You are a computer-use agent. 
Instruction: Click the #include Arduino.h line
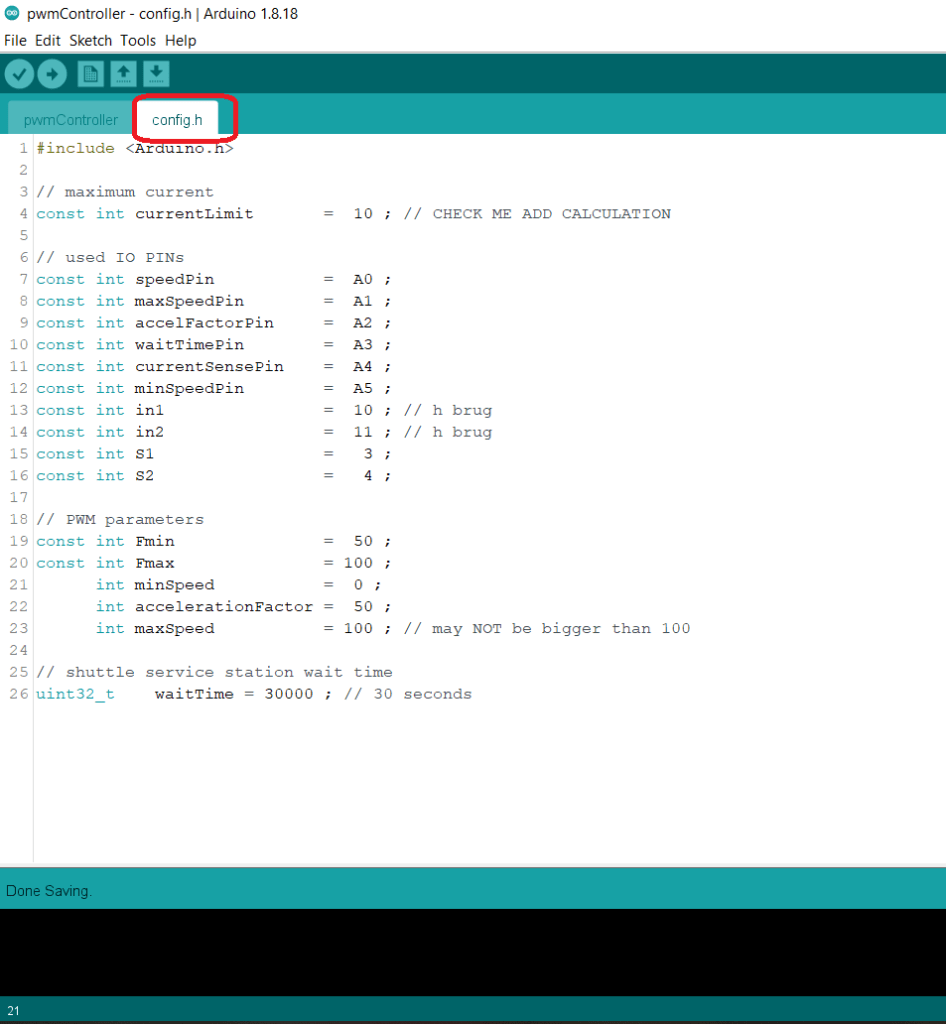[x=135, y=148]
